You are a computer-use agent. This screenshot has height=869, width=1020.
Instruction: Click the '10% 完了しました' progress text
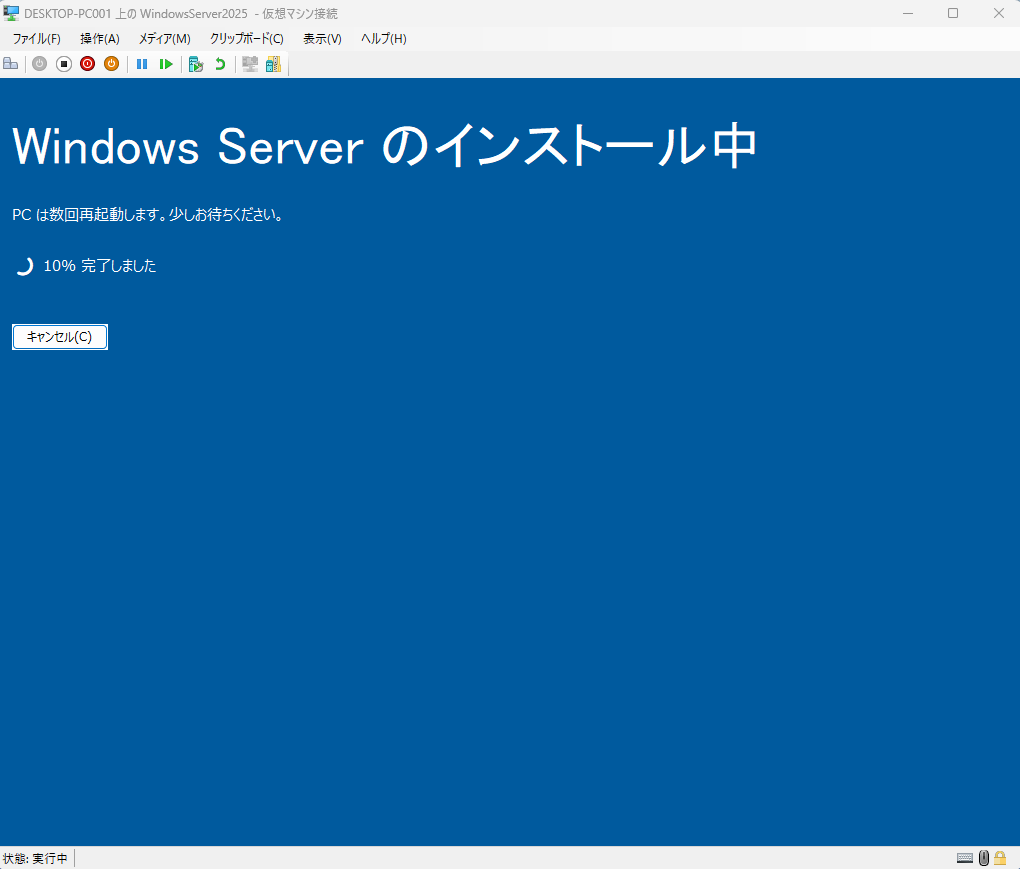[100, 265]
